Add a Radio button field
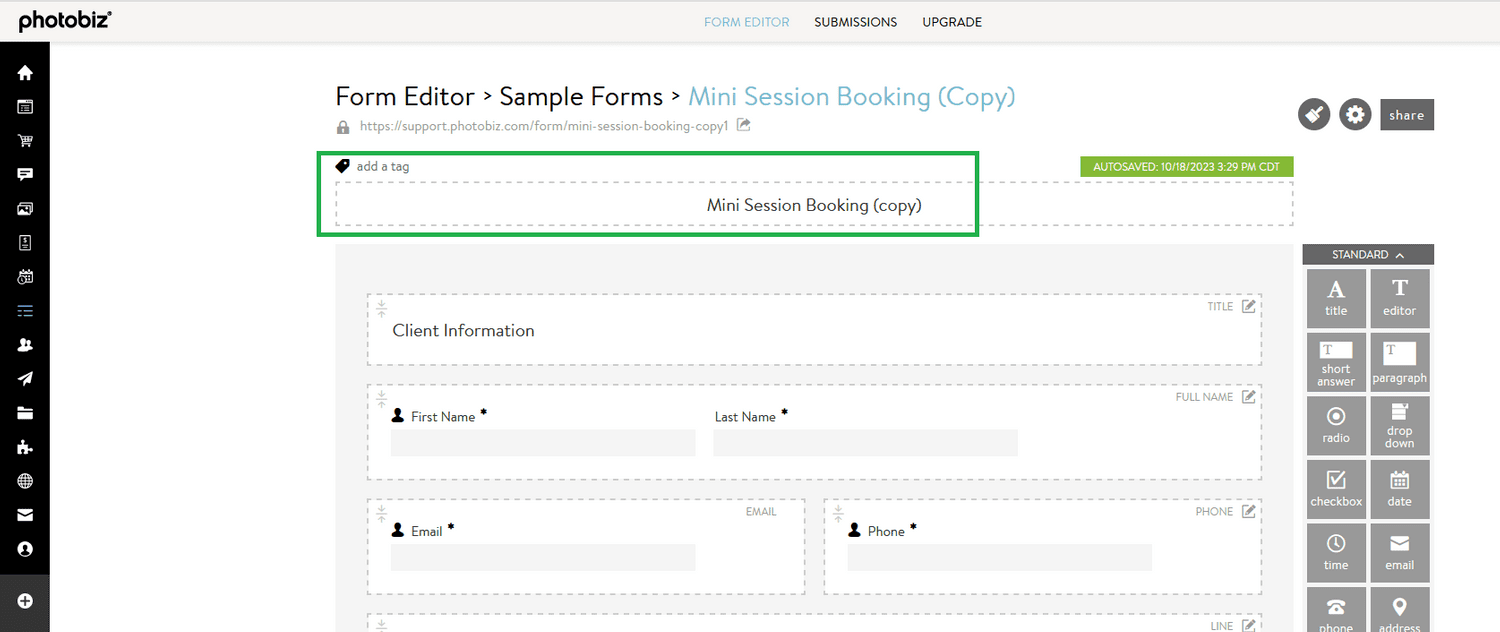 (x=1336, y=425)
